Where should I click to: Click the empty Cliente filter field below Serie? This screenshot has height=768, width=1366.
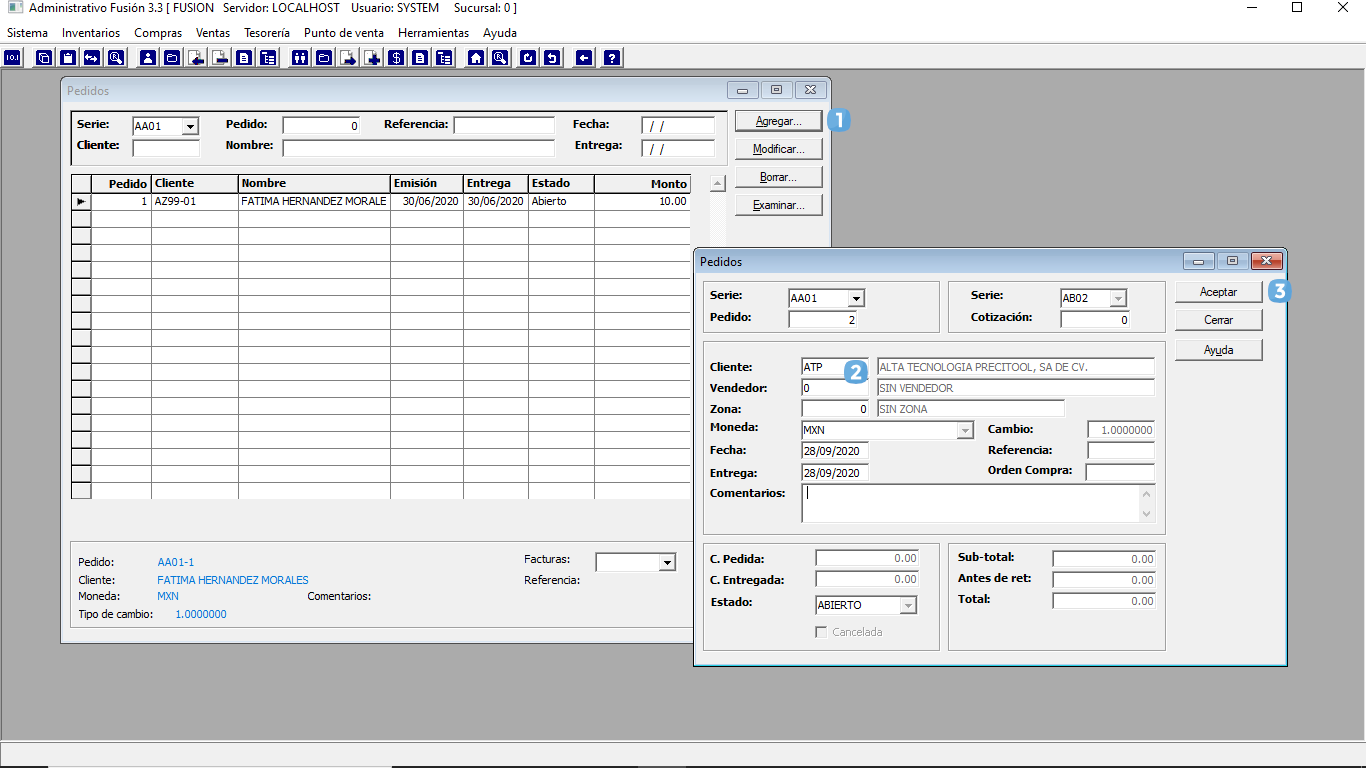coord(166,148)
